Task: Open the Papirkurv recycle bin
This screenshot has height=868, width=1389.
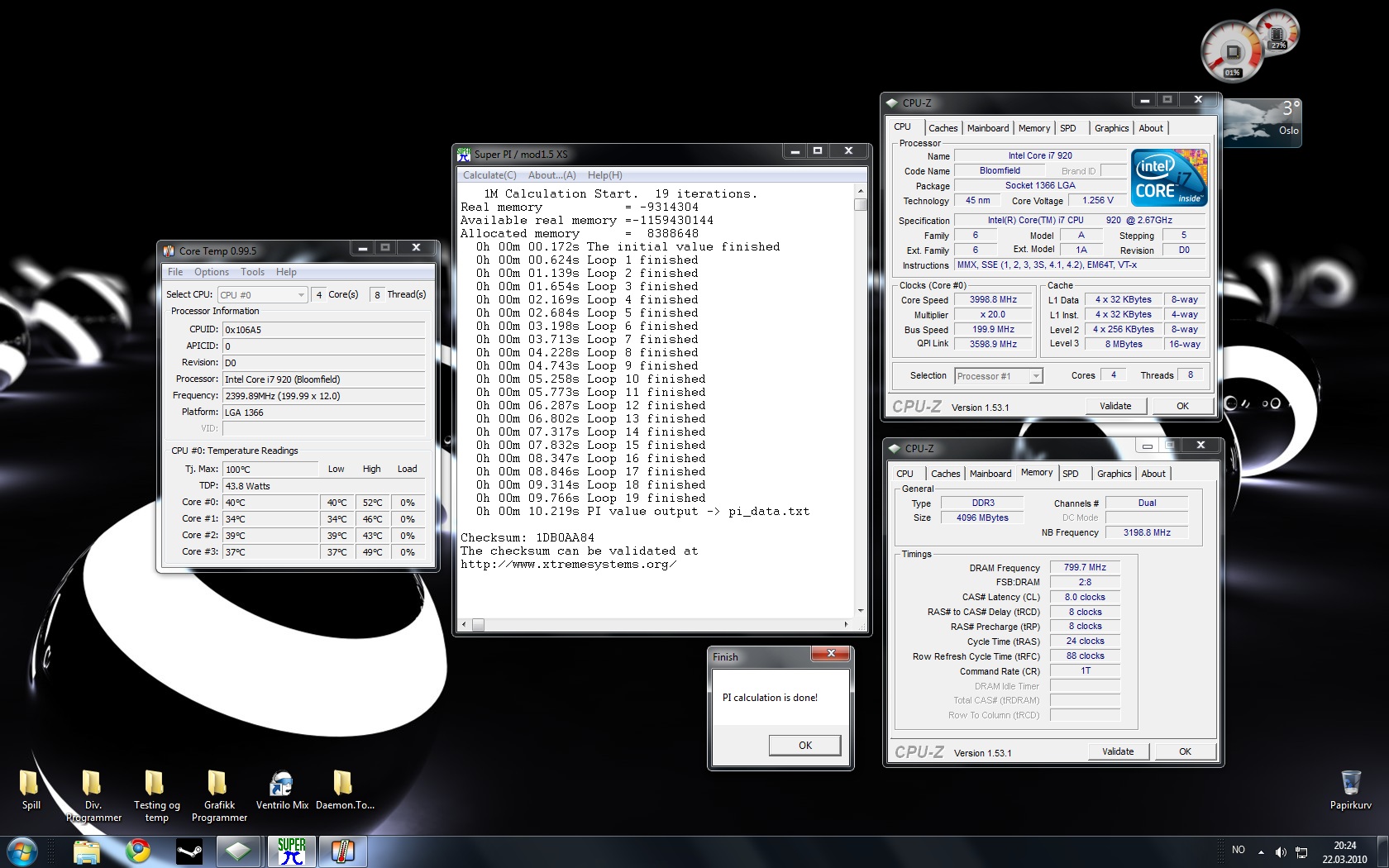Action: pos(1350,789)
